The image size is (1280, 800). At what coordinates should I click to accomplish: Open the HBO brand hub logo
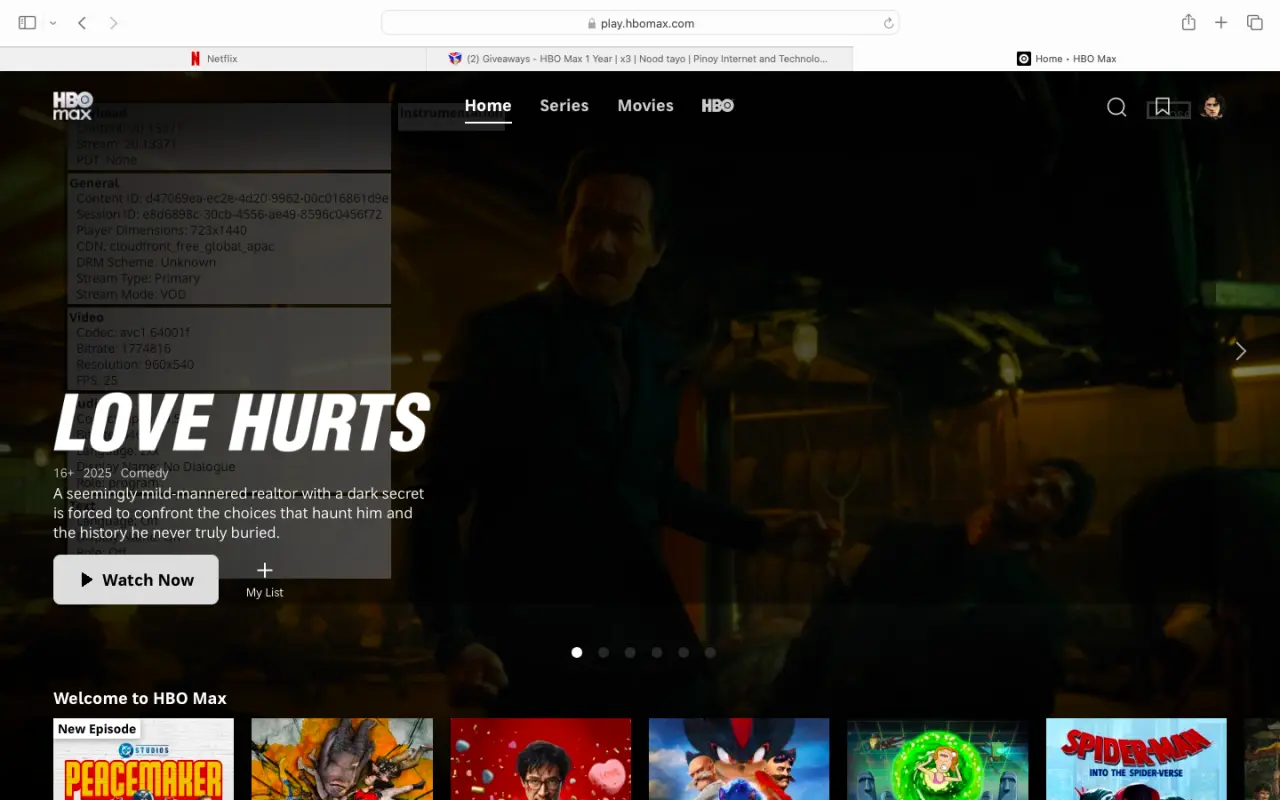click(x=718, y=106)
